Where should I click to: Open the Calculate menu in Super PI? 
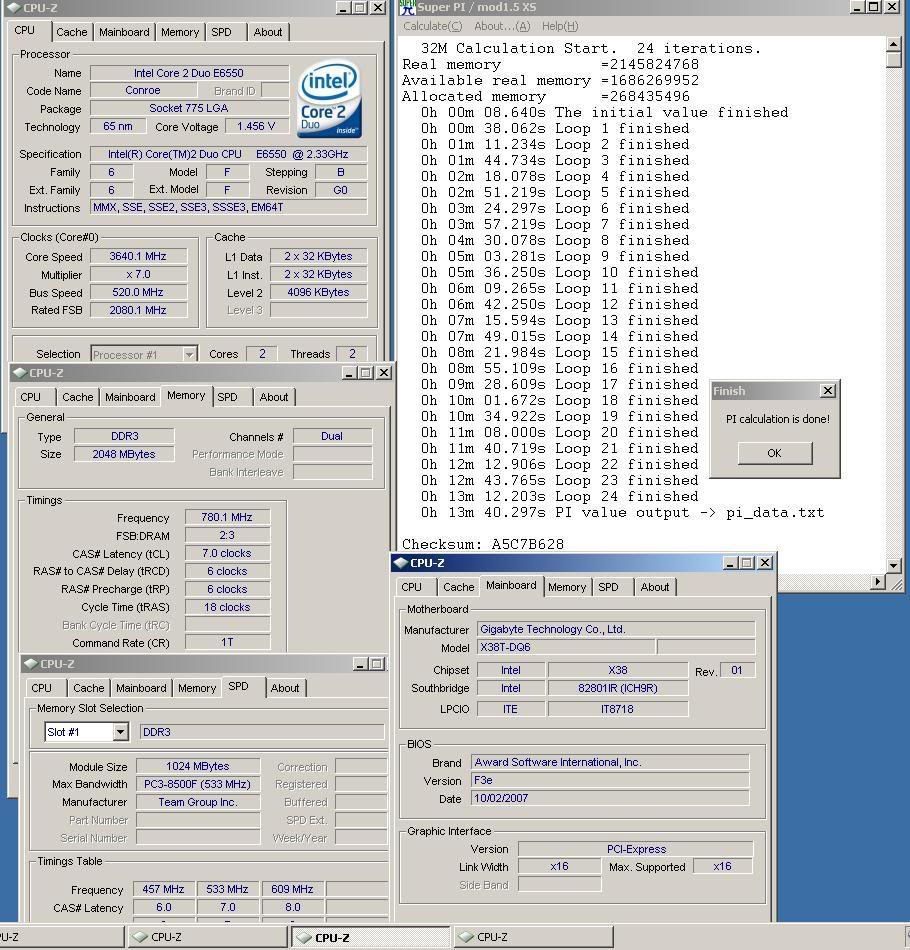(x=430, y=26)
